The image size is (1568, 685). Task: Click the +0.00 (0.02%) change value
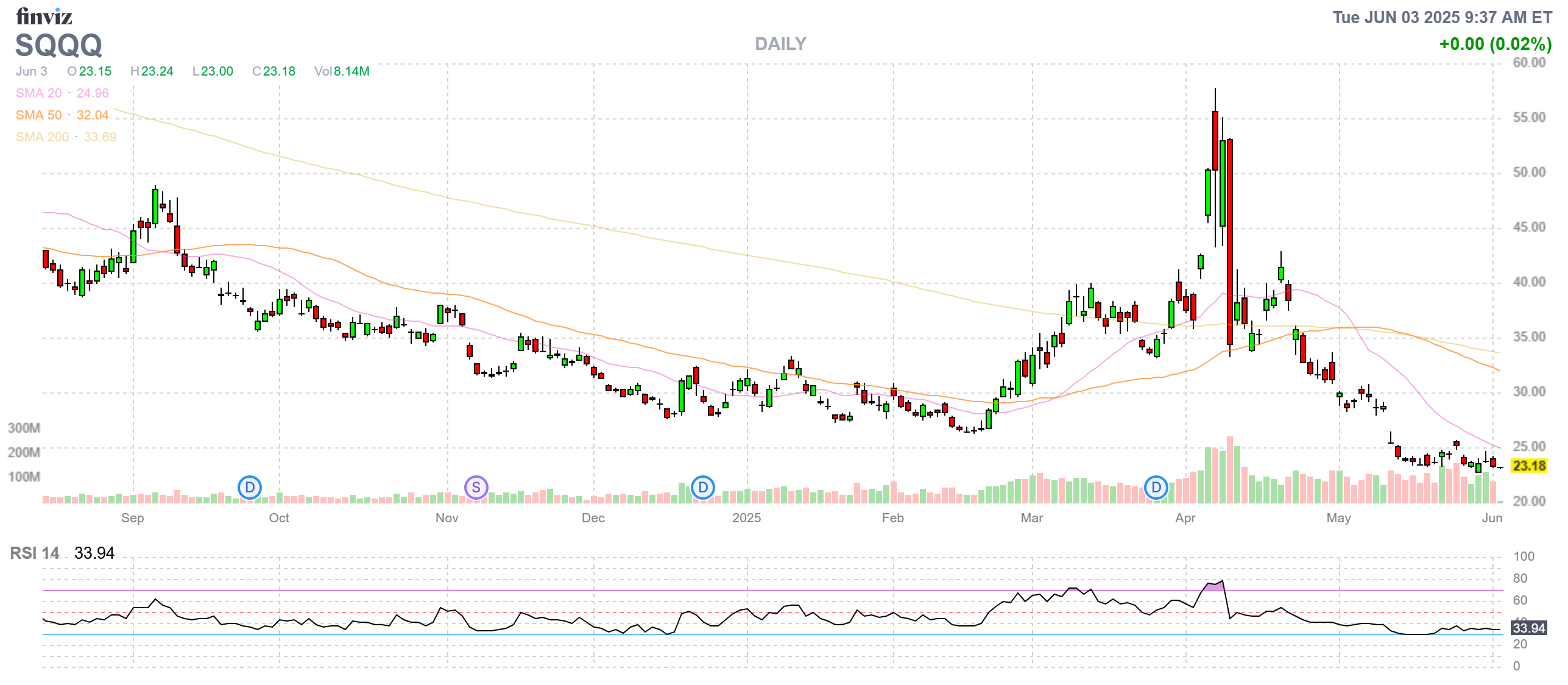pos(1495,44)
